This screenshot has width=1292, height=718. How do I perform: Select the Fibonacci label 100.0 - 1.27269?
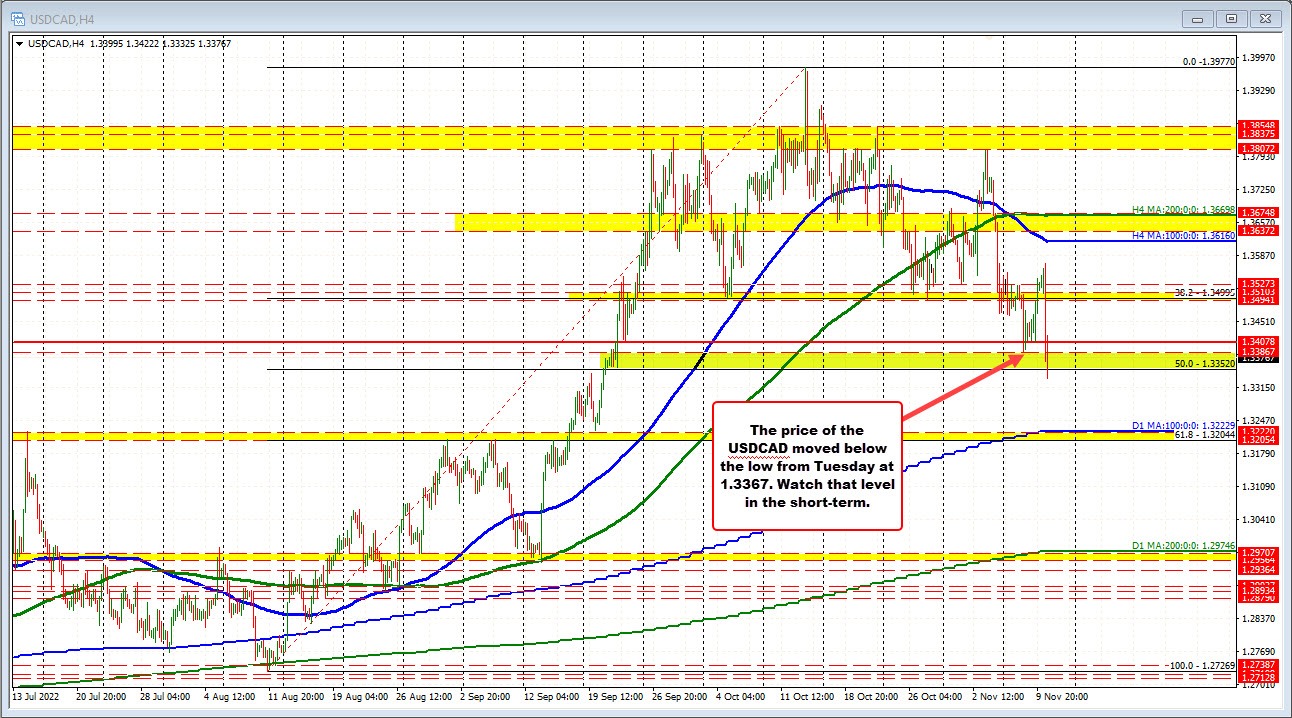click(1203, 665)
